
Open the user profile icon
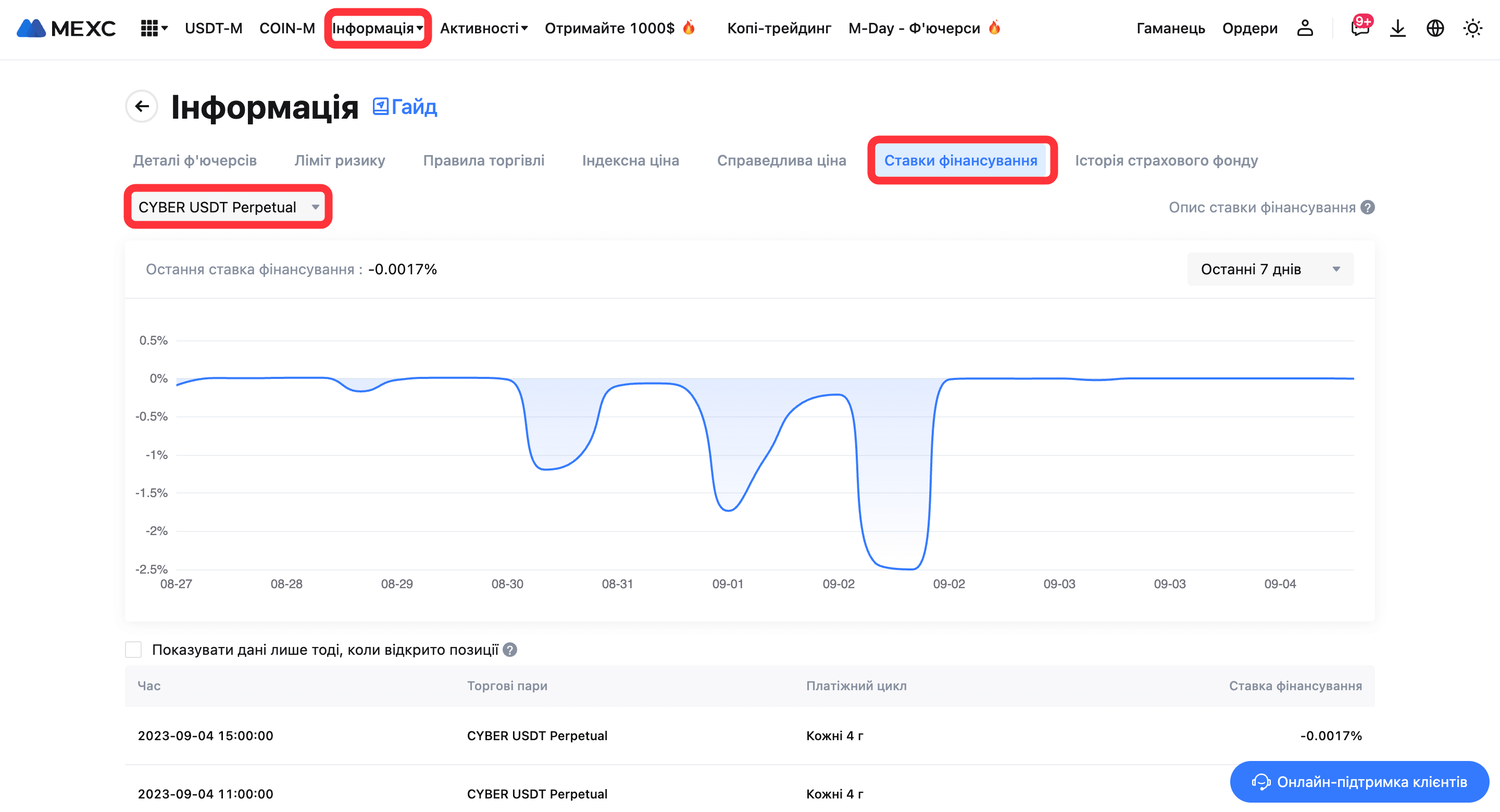point(1305,28)
